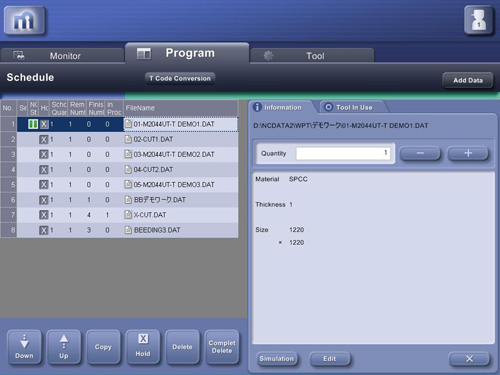The image size is (500, 375).
Task: Move selected program Up with arrow button
Action: click(x=64, y=347)
